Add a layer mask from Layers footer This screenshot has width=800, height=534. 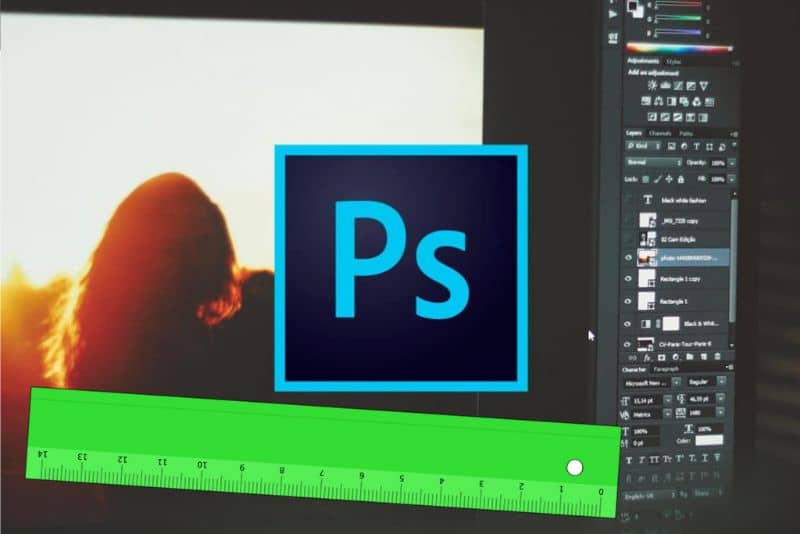(662, 358)
